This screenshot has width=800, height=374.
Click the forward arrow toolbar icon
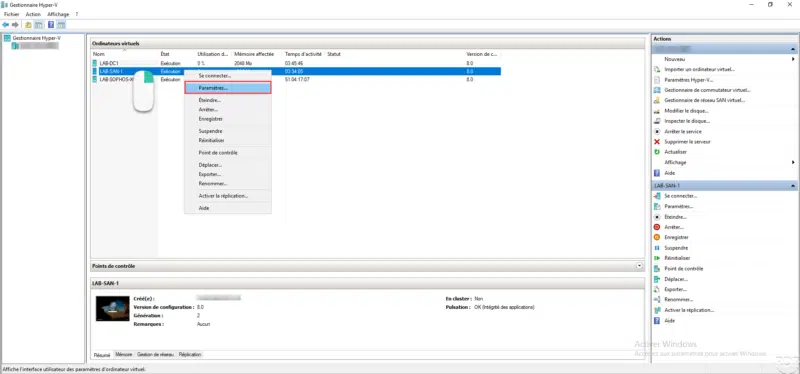point(15,24)
